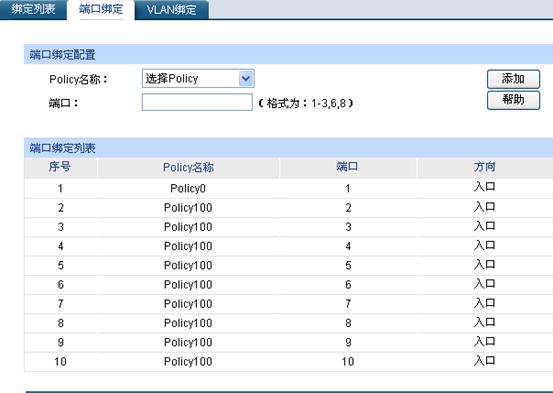Open the VLAN绑定 tab
Viewport: 553px width, 393px height.
coord(171,10)
